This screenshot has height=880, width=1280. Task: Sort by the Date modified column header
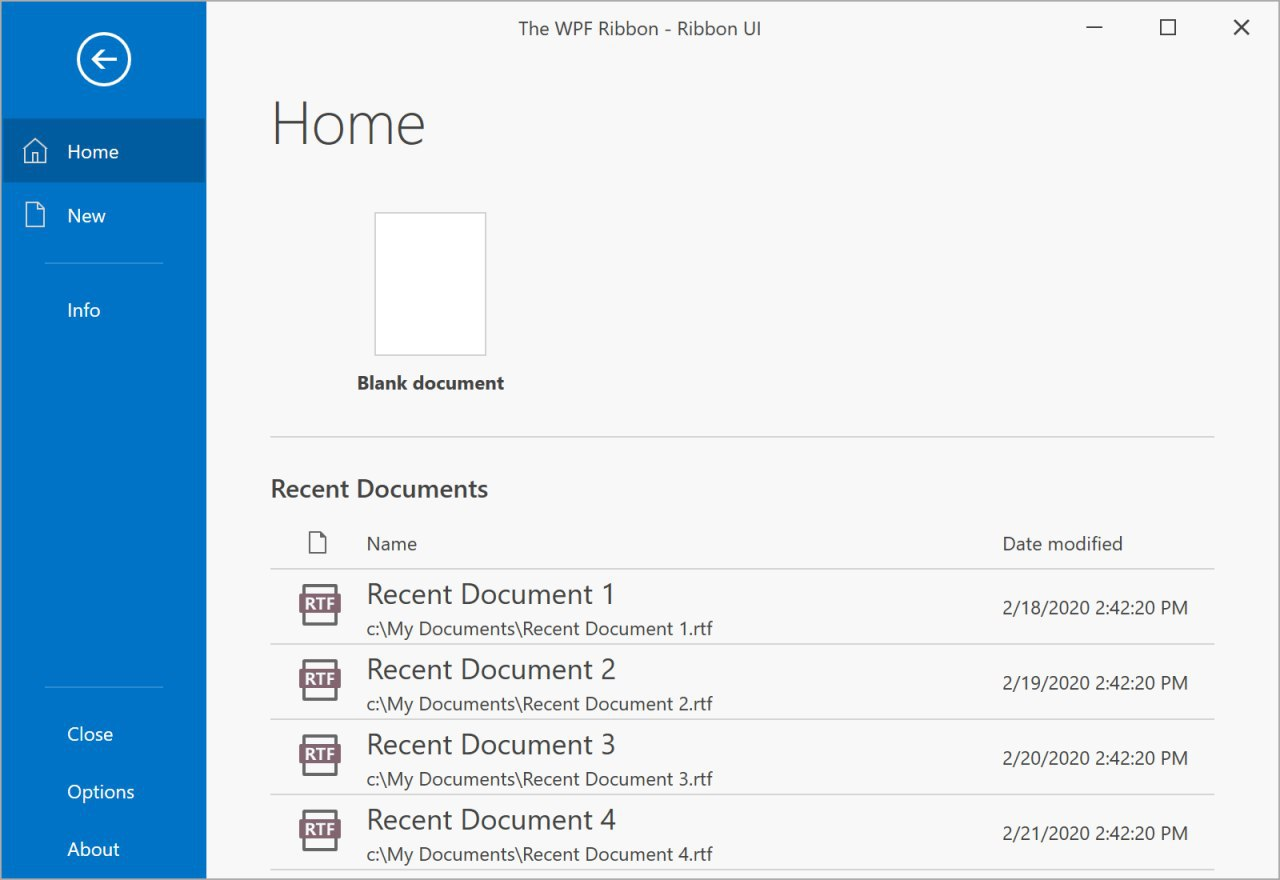tap(1062, 544)
